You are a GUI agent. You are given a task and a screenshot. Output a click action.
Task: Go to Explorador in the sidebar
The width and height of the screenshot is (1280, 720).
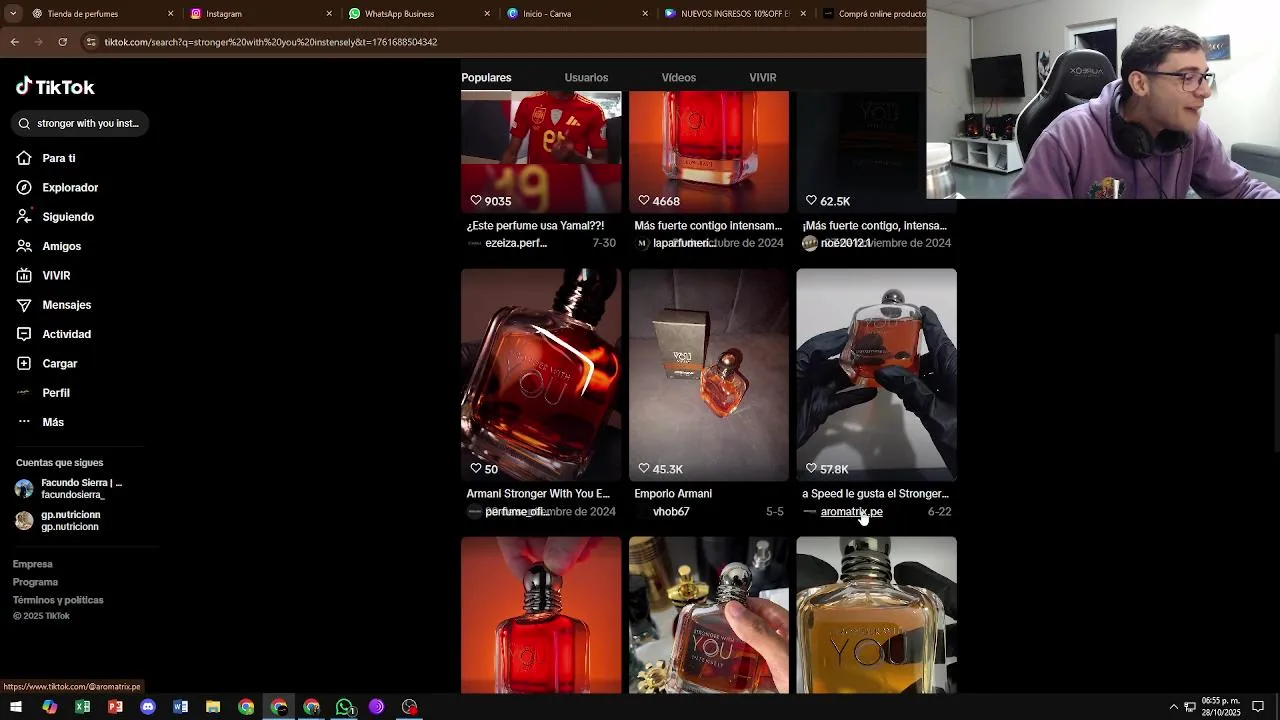coord(57,187)
